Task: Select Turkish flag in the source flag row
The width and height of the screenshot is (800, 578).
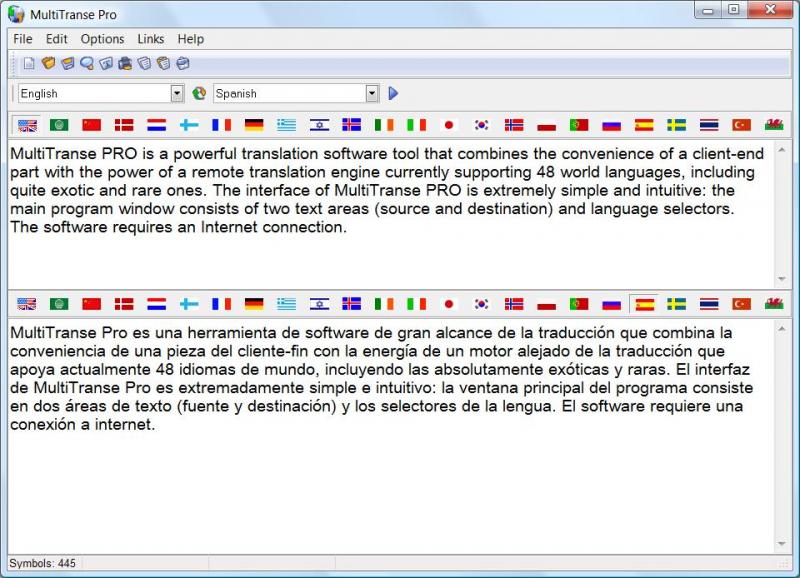Action: click(741, 125)
